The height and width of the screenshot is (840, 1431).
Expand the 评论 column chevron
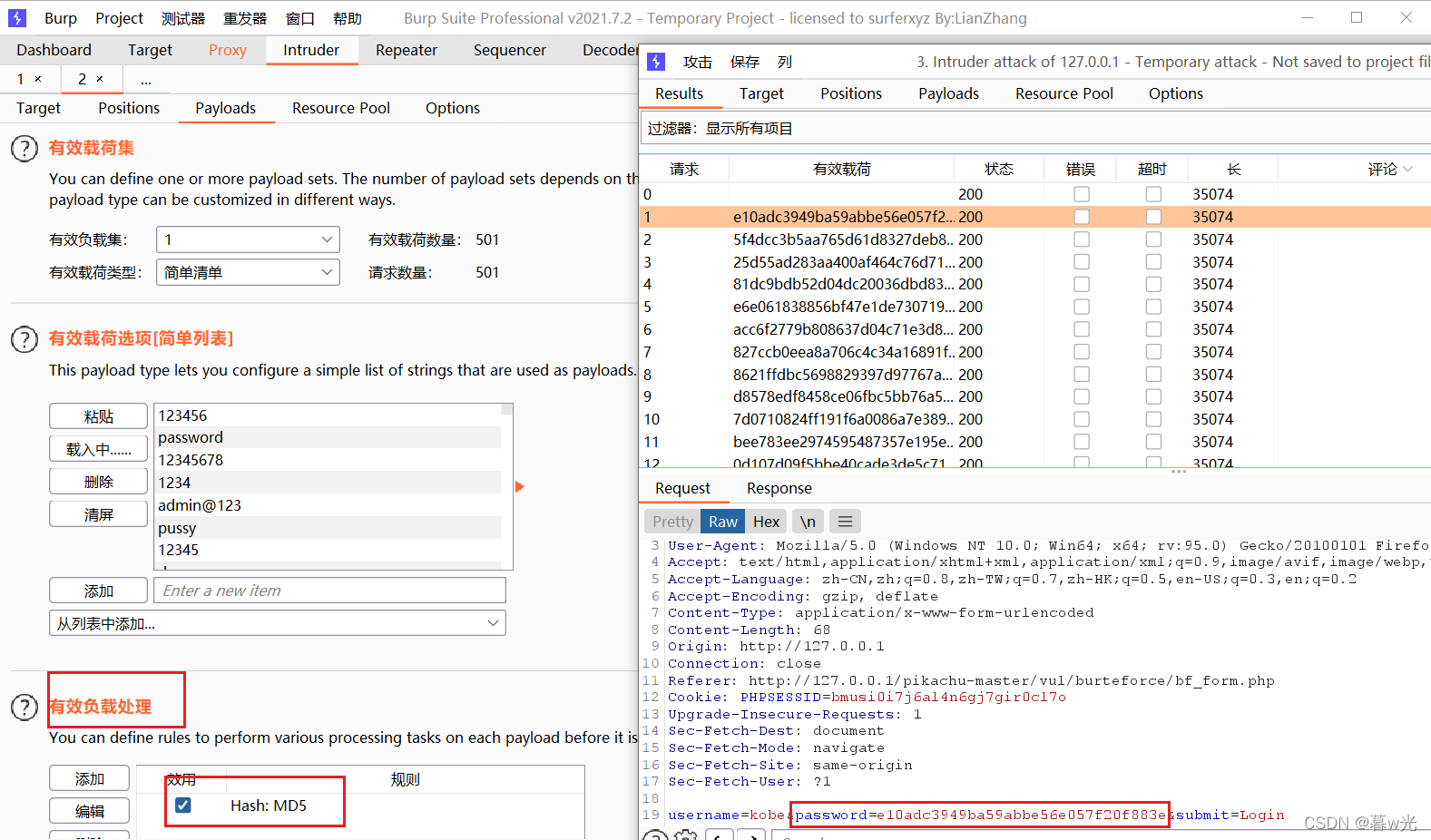click(1408, 169)
